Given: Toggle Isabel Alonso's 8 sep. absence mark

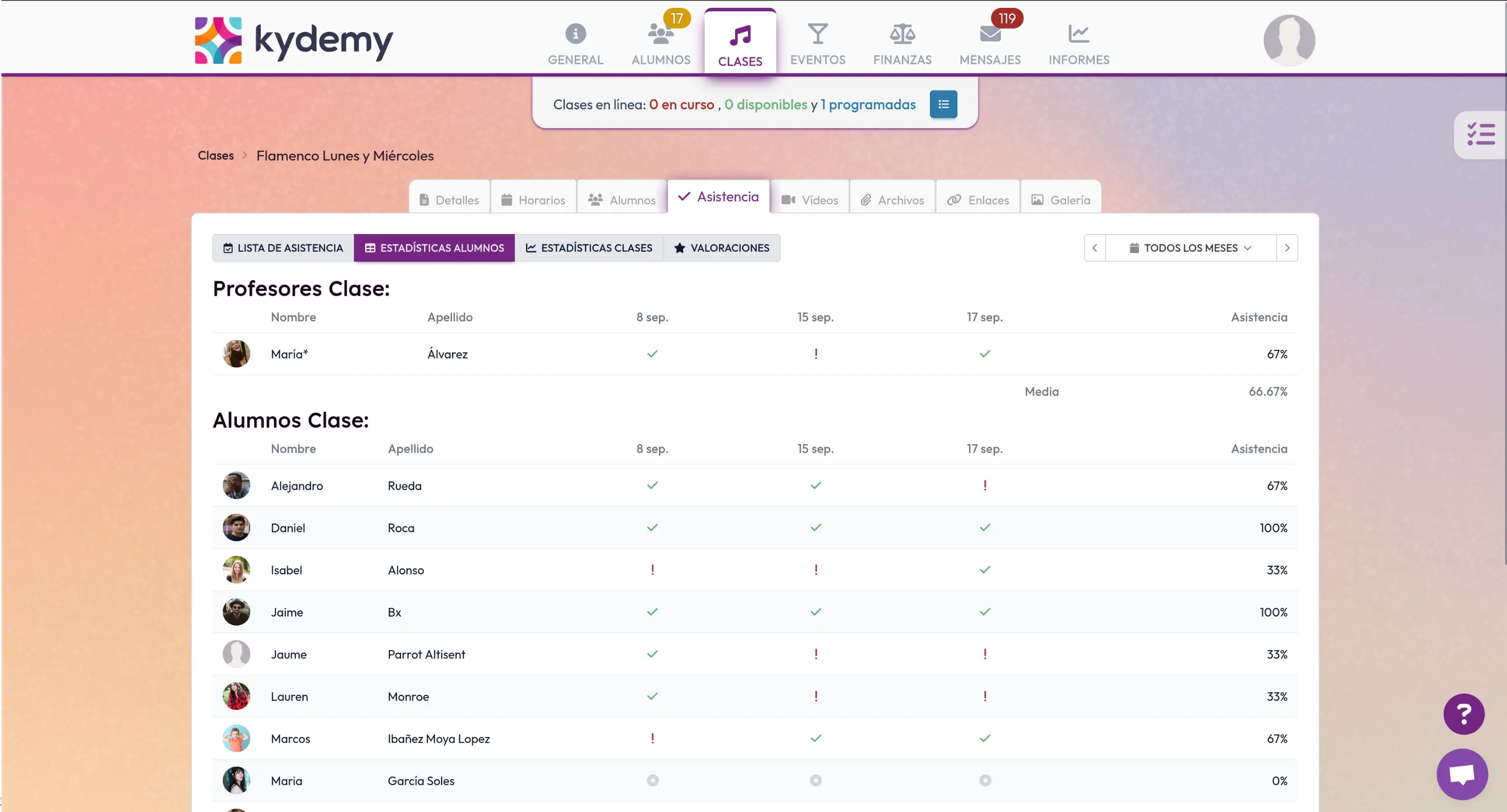Looking at the screenshot, I should point(652,570).
